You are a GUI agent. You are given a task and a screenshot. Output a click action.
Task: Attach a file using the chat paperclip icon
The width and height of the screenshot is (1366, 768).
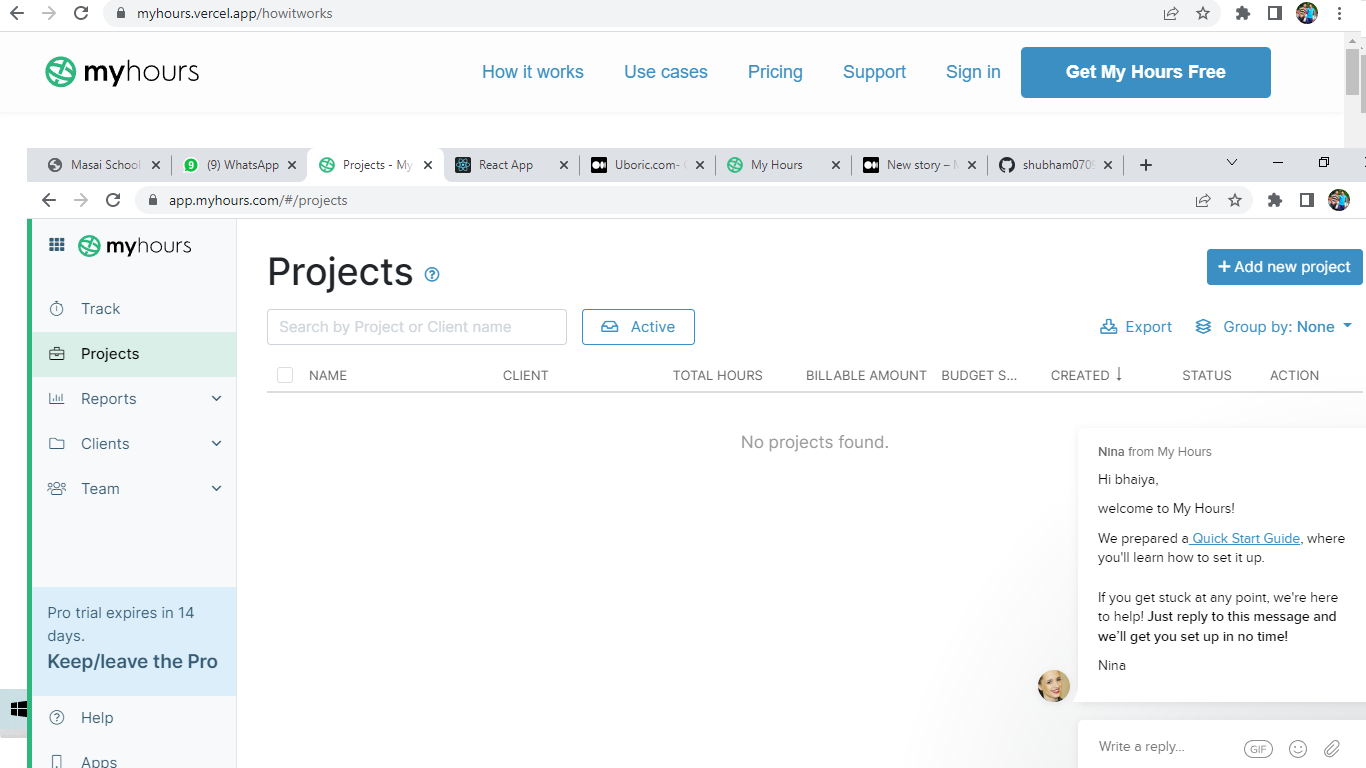tap(1331, 748)
